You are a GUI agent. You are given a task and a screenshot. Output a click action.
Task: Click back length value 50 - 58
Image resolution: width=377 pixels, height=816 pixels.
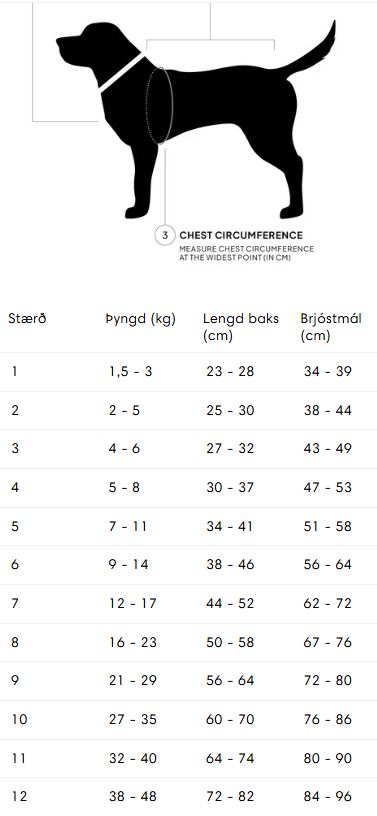click(x=231, y=642)
